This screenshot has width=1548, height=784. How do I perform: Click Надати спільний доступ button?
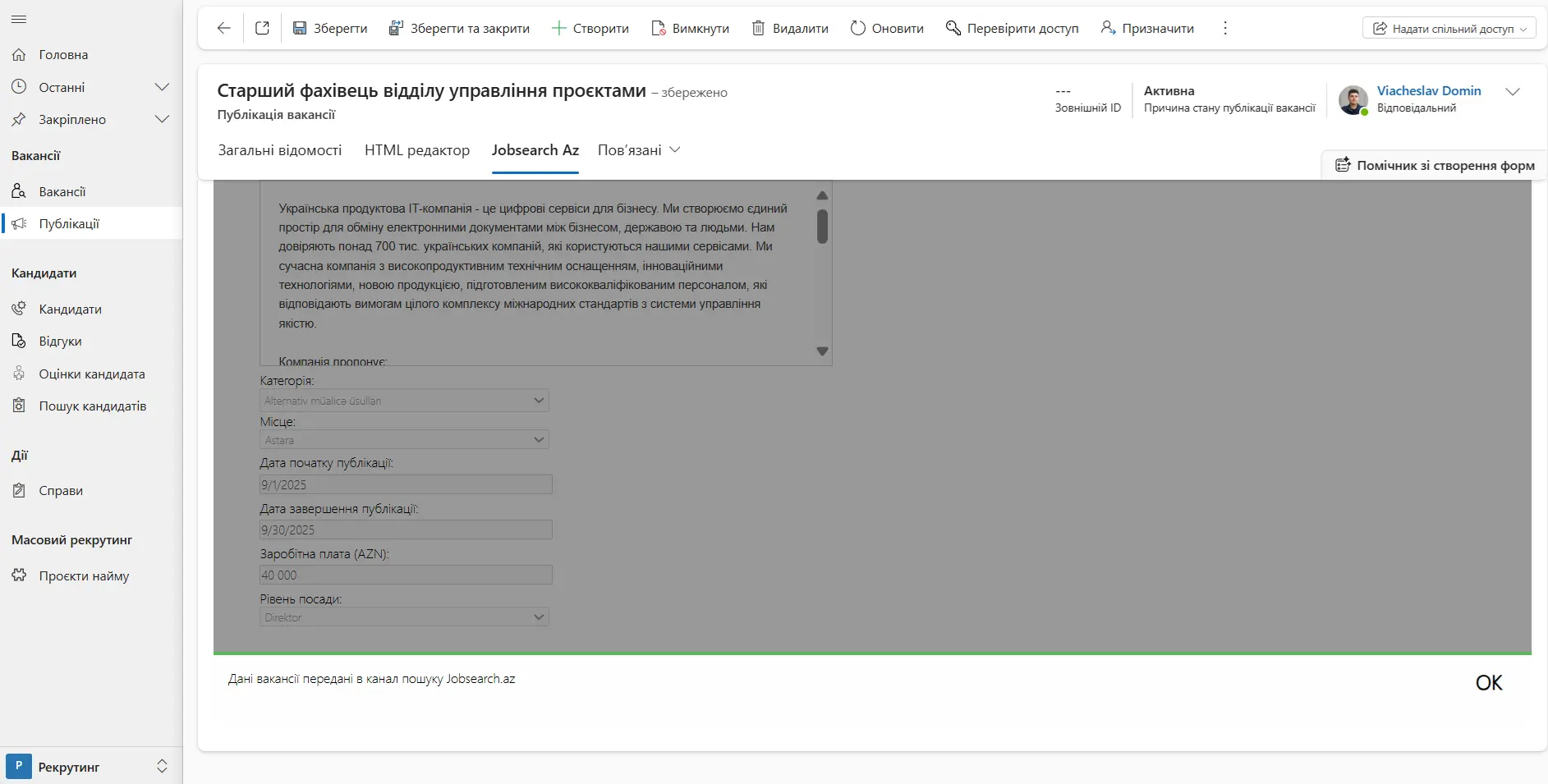pos(1447,27)
